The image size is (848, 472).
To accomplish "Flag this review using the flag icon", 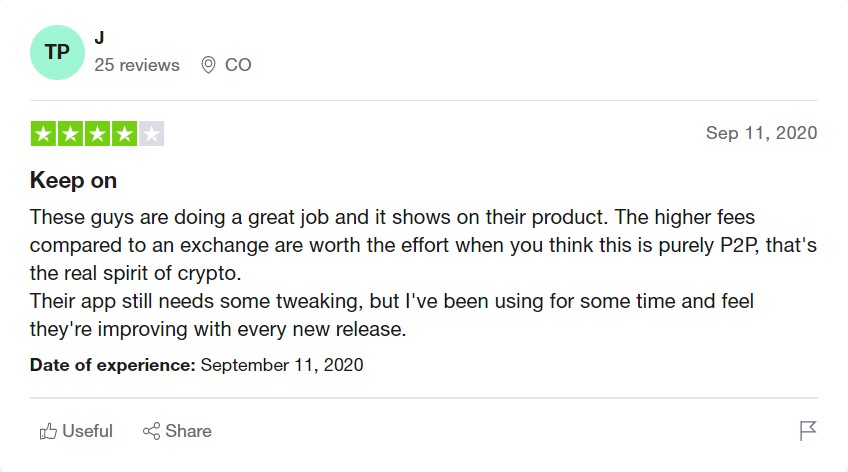I will point(807,431).
